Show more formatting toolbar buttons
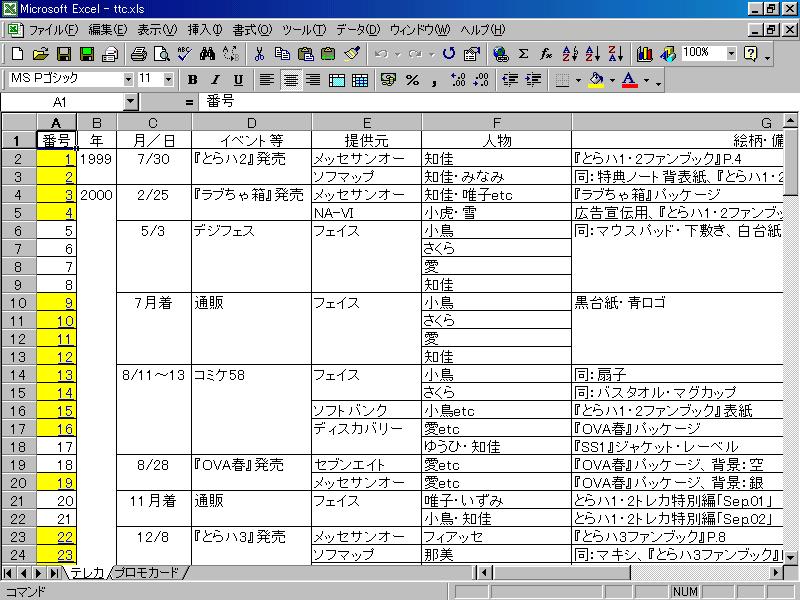 point(659,82)
